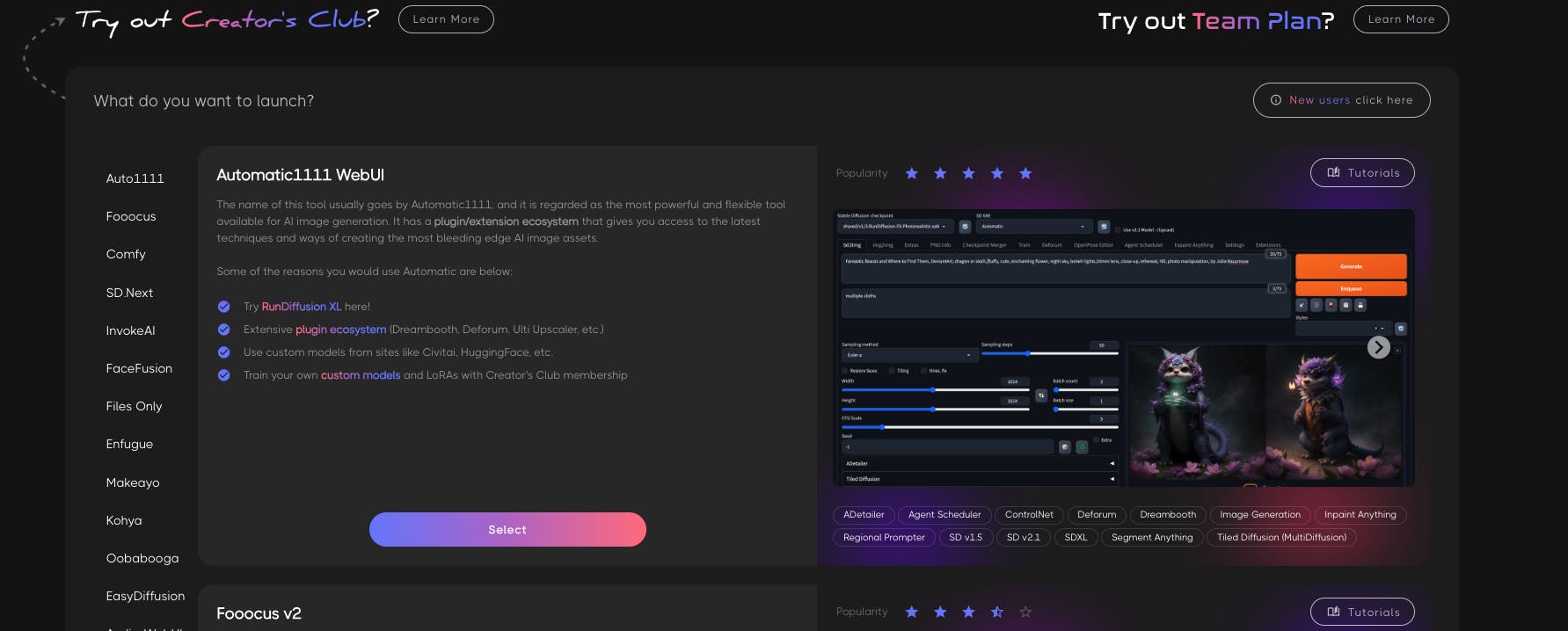Click the SD v2.1 tag
This screenshot has height=631, width=1568.
pyautogui.click(x=1024, y=538)
